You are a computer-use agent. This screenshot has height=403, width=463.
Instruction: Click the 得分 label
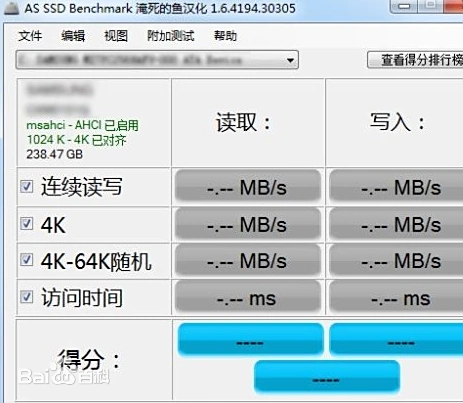point(89,360)
